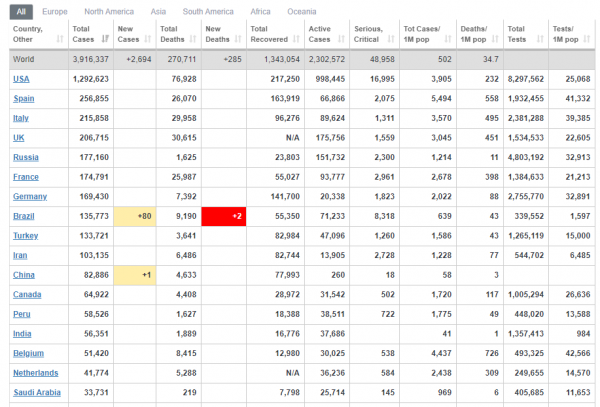Sort by Serious, Critical arrow icon

coord(391,39)
